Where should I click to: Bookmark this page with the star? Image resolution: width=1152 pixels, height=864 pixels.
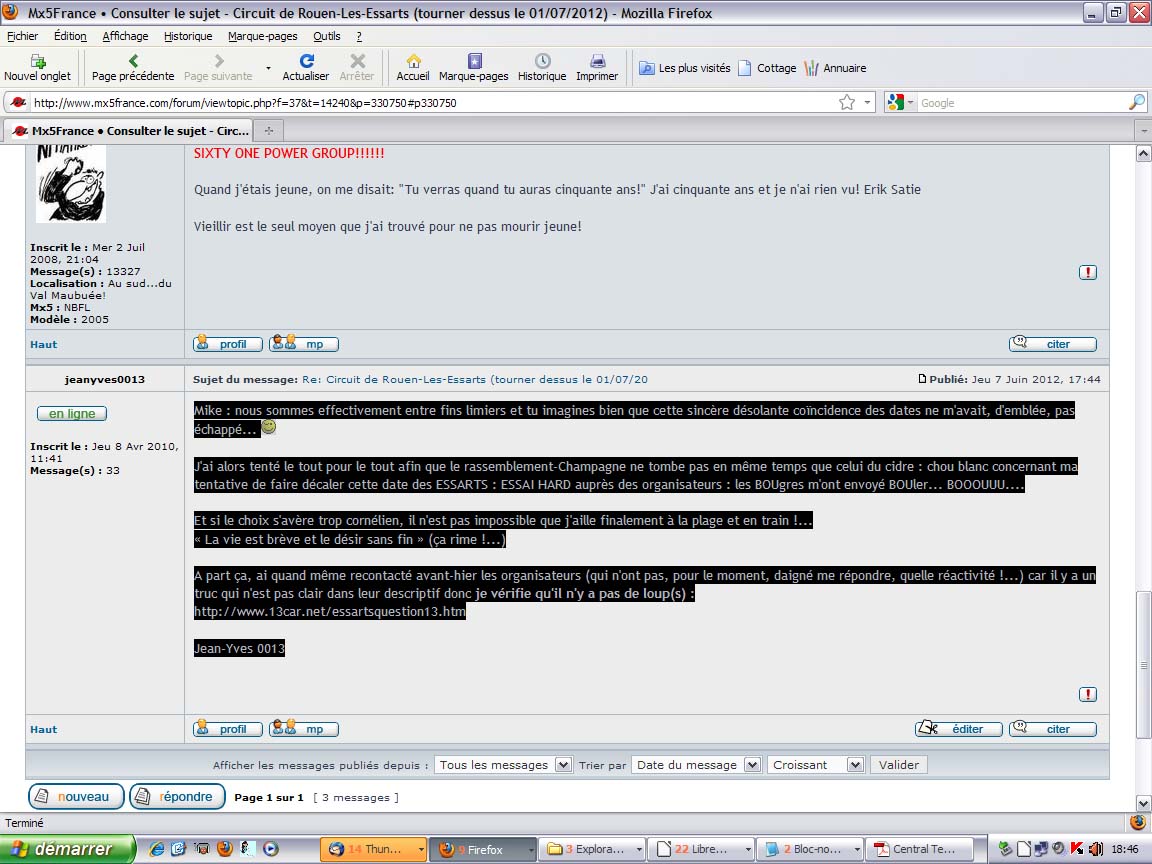pyautogui.click(x=847, y=102)
